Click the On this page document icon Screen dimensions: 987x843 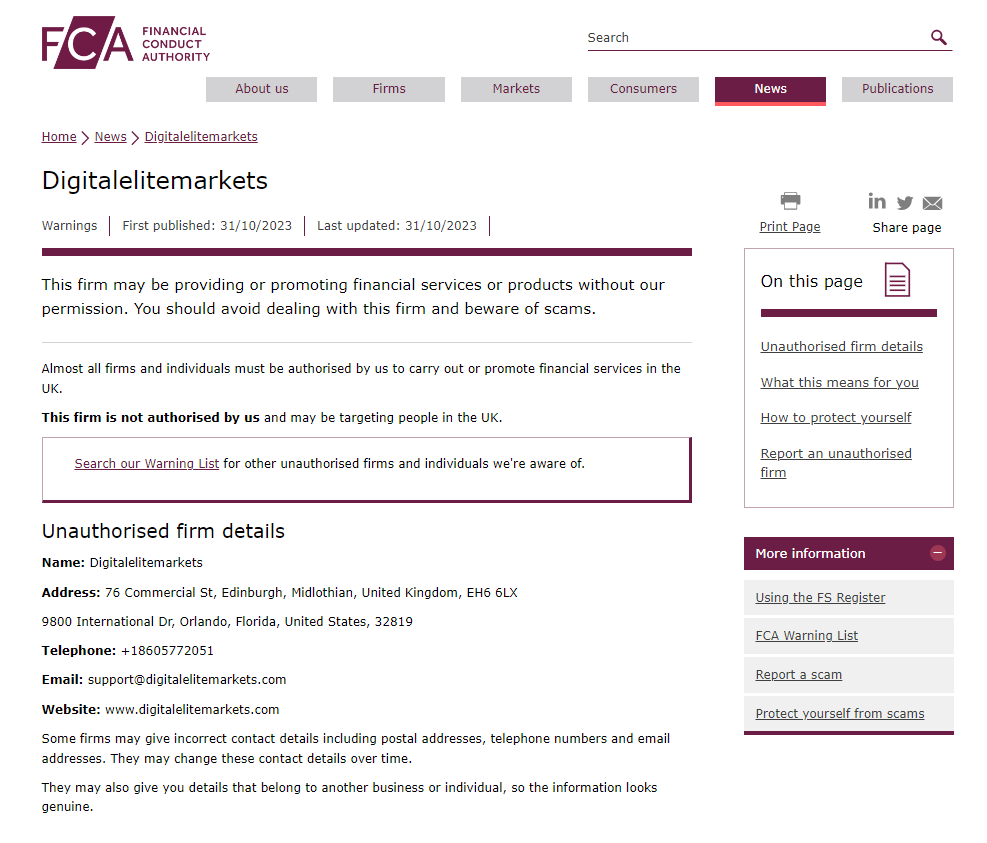click(897, 280)
